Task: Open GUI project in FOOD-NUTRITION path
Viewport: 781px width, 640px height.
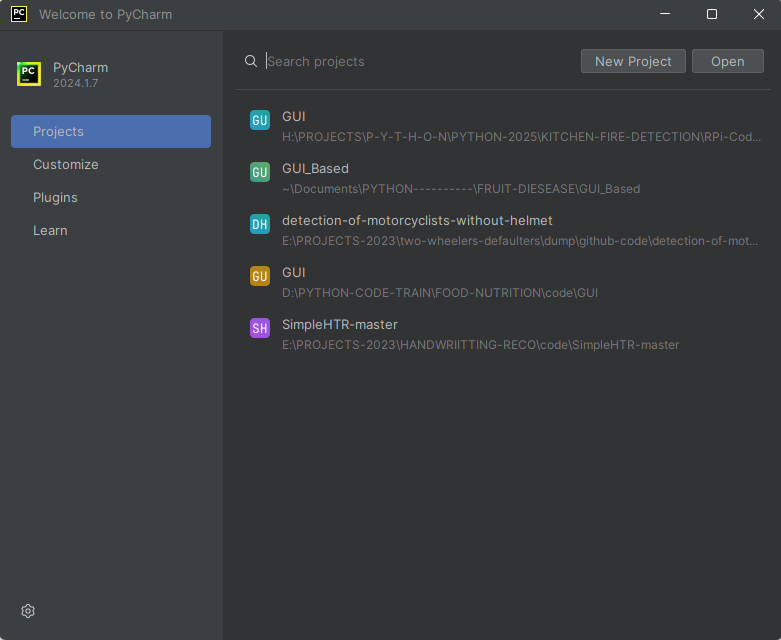Action: click(504, 282)
